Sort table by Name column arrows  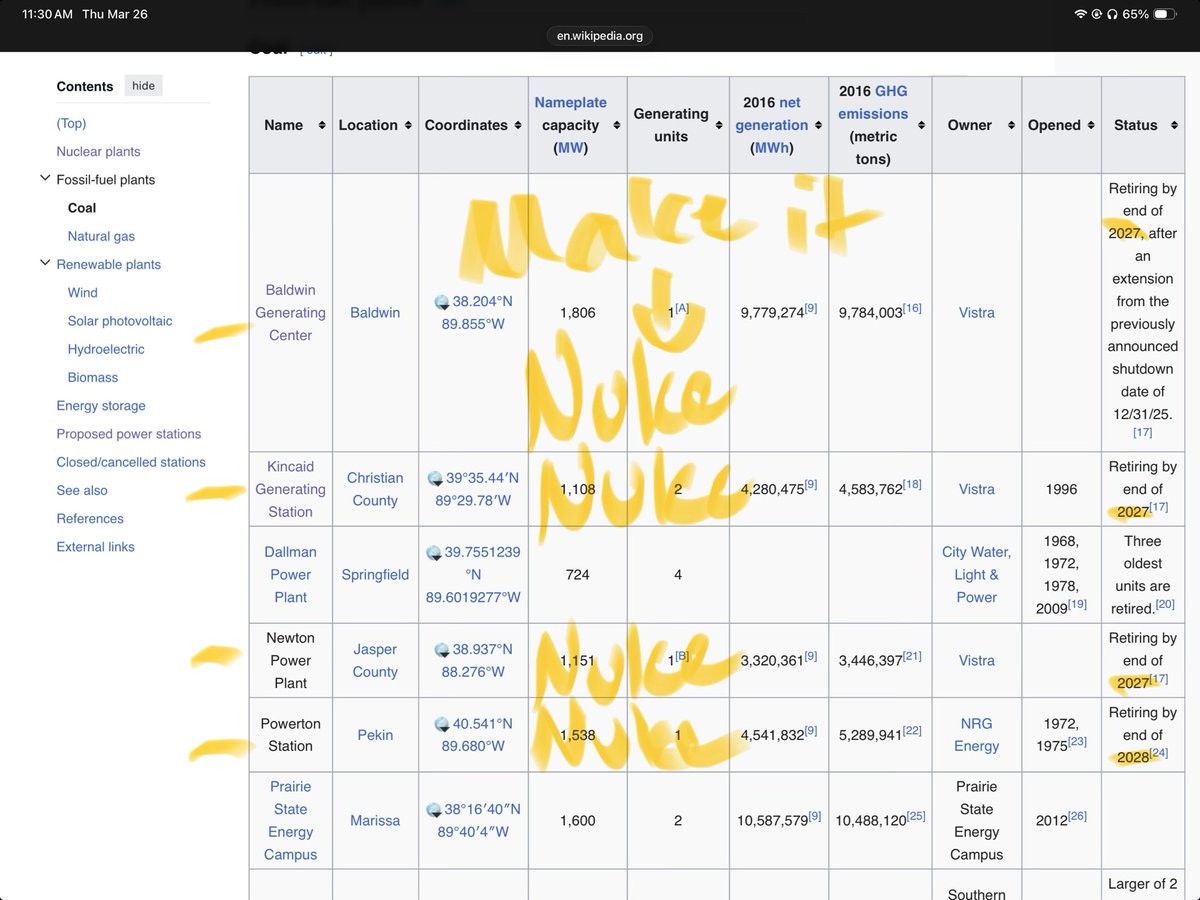click(322, 125)
